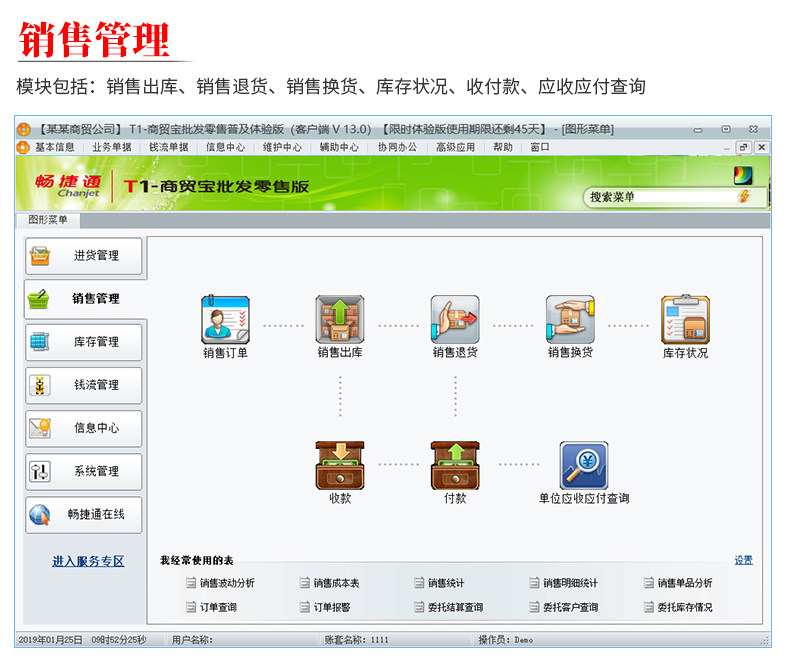
Task: Open 单位应收应付查询 magnifier icon
Action: pyautogui.click(x=584, y=465)
